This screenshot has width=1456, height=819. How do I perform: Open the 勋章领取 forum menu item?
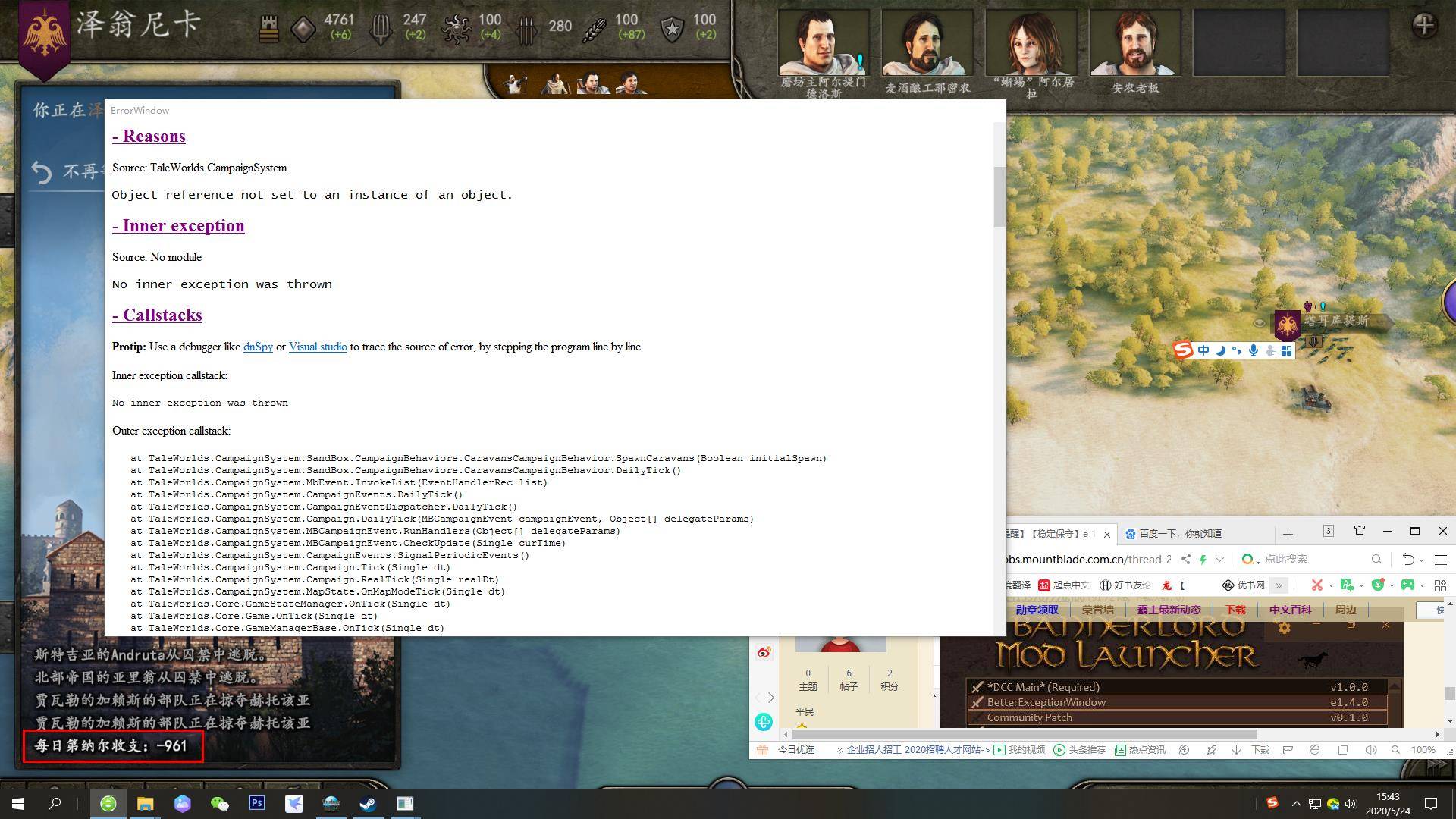(x=1037, y=610)
